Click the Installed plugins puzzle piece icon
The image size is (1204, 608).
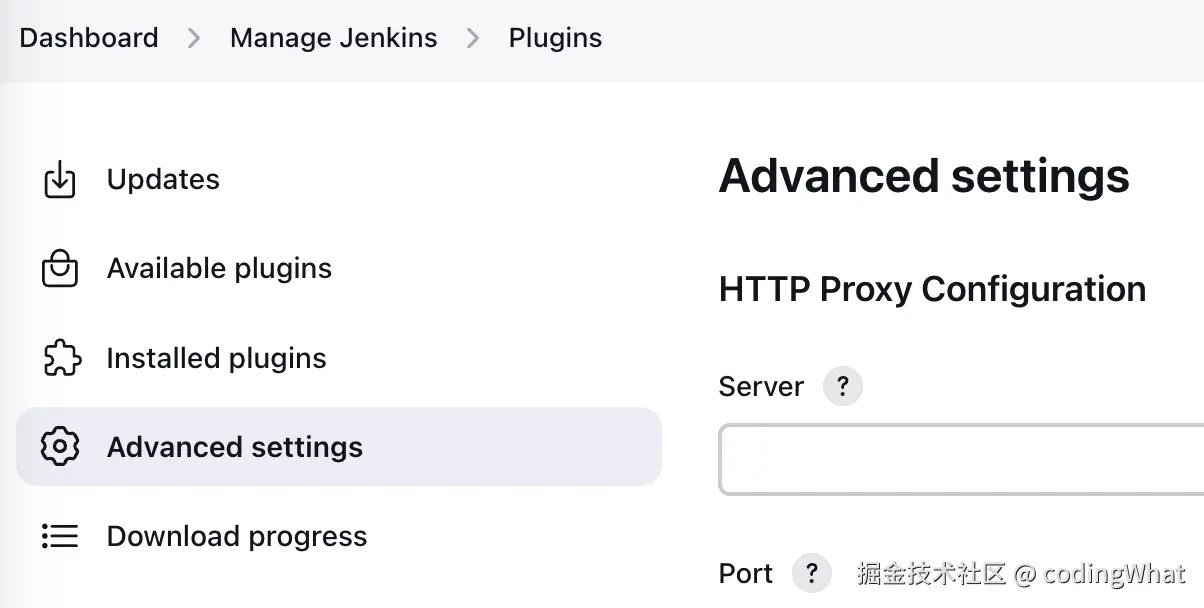click(x=60, y=358)
